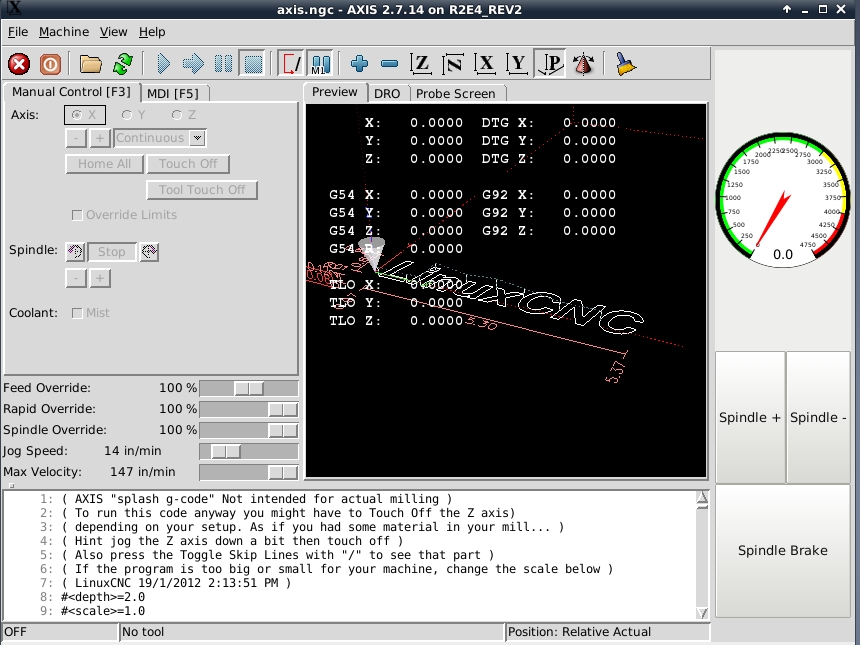This screenshot has height=645, width=860.
Task: Open the Machine menu
Action: [x=64, y=32]
